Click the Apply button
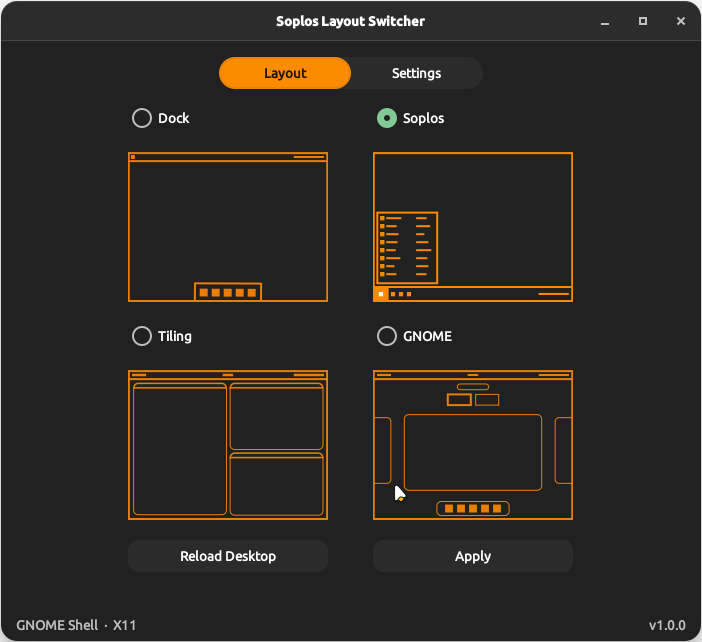Image resolution: width=702 pixels, height=642 pixels. point(473,556)
